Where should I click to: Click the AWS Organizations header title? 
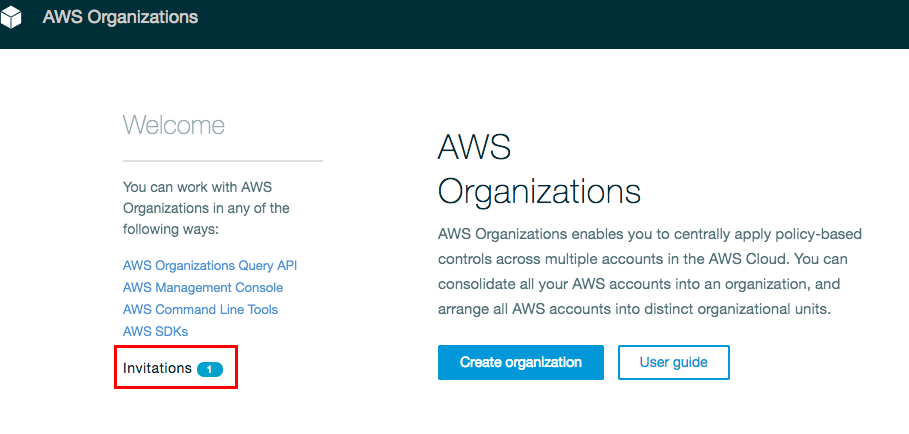(120, 17)
